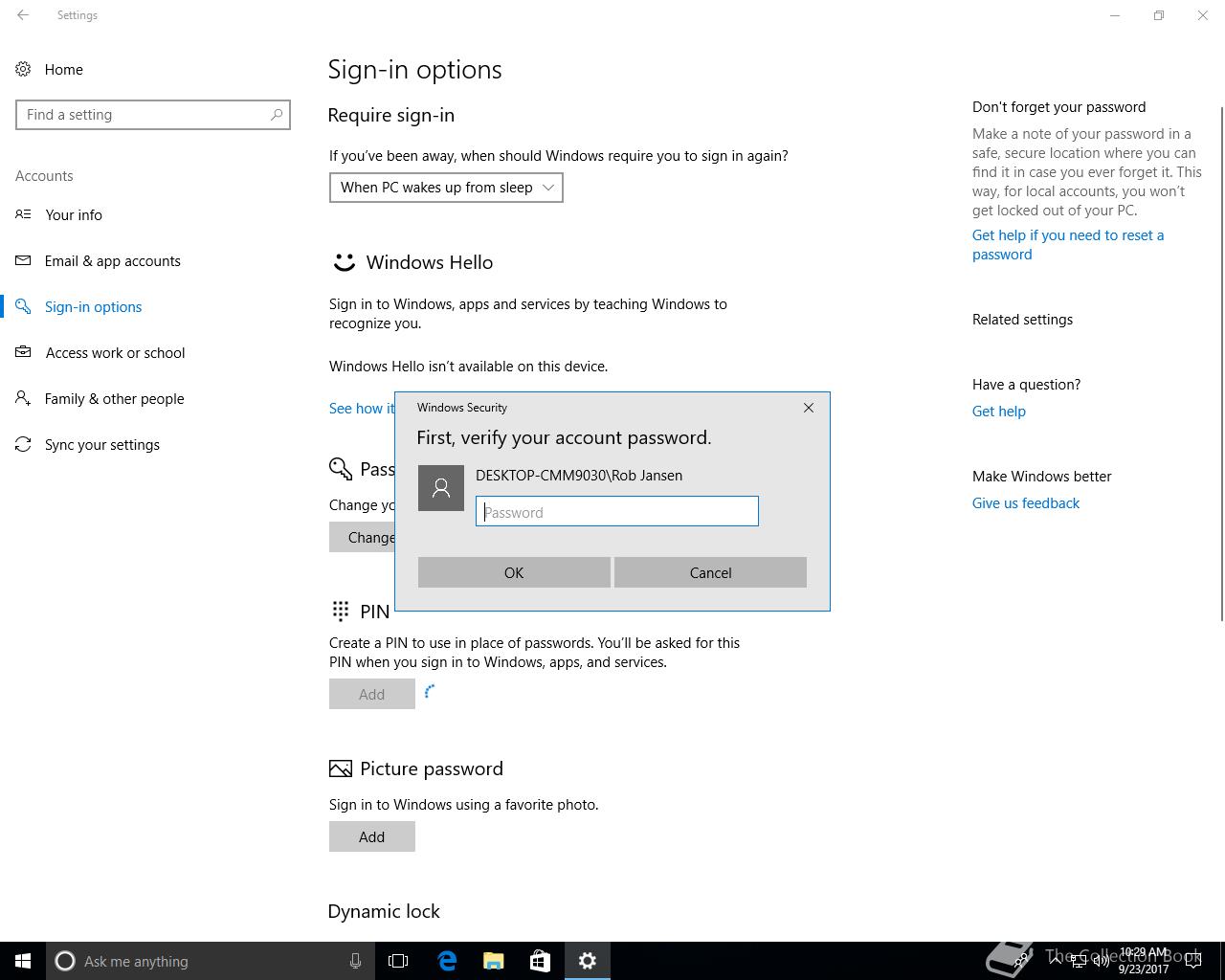The width and height of the screenshot is (1225, 980).
Task: Open Give us feedback link
Action: [1026, 503]
